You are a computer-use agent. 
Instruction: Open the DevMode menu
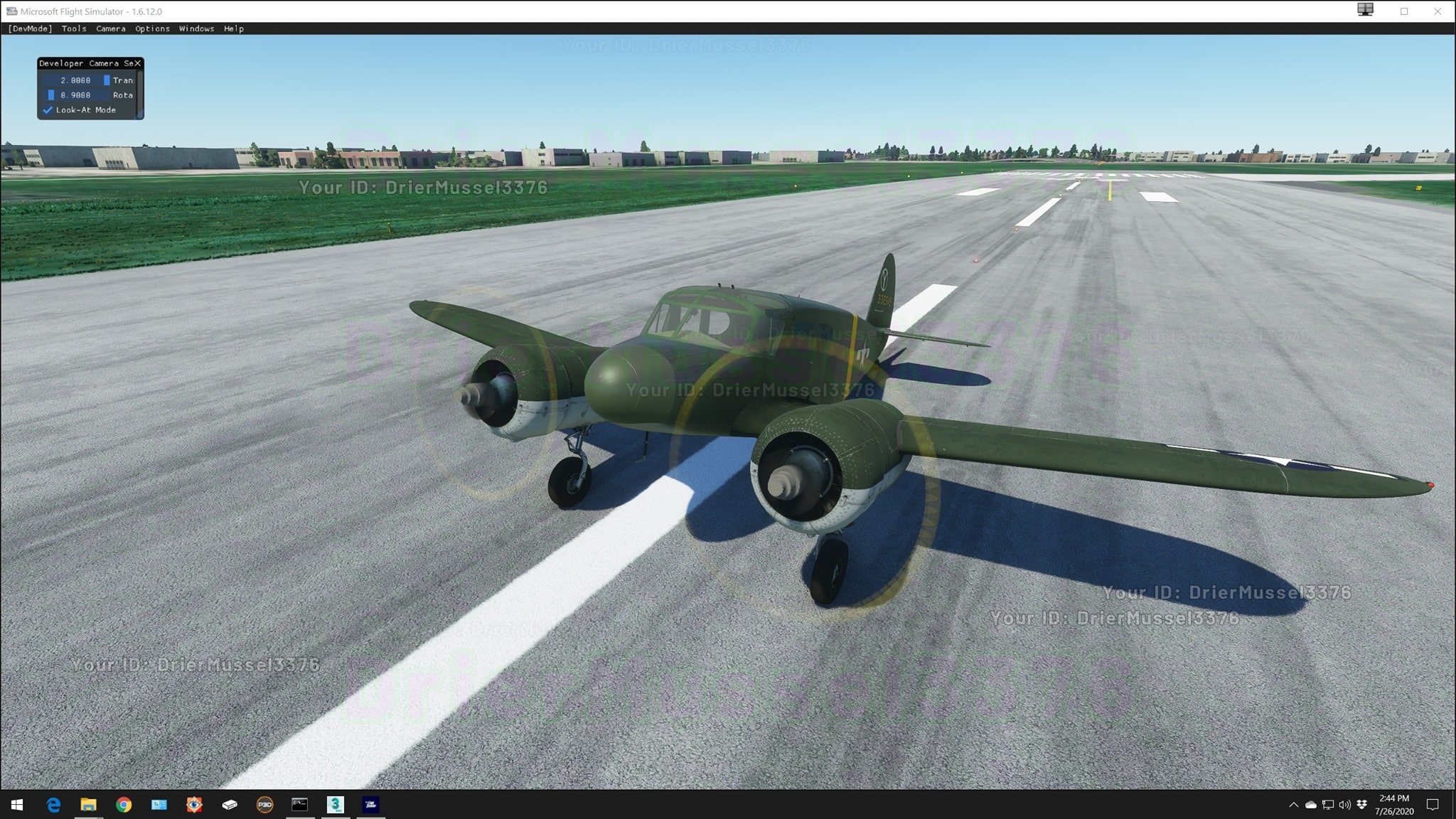click(30, 28)
